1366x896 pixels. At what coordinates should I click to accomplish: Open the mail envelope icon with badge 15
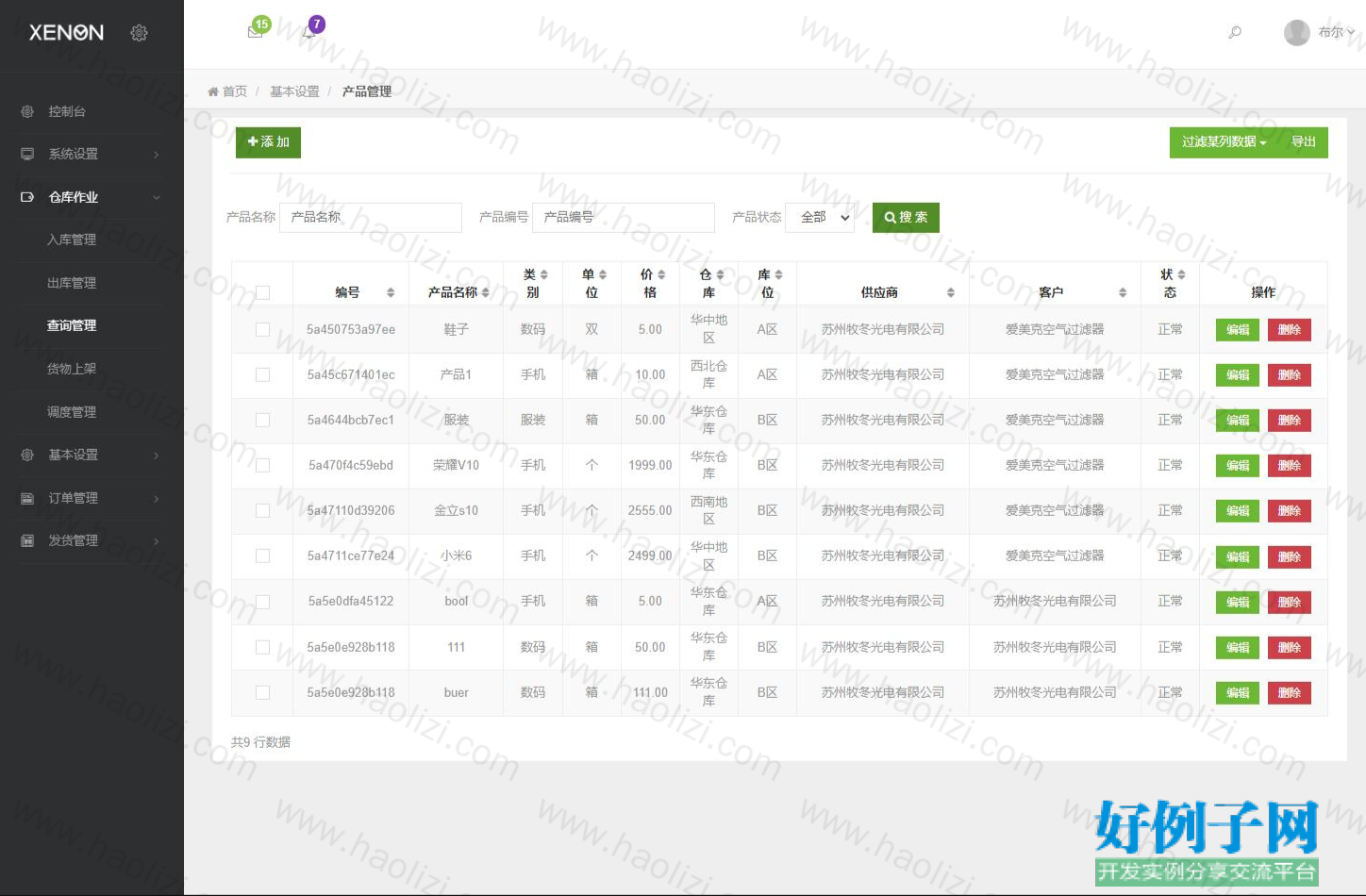tap(255, 31)
